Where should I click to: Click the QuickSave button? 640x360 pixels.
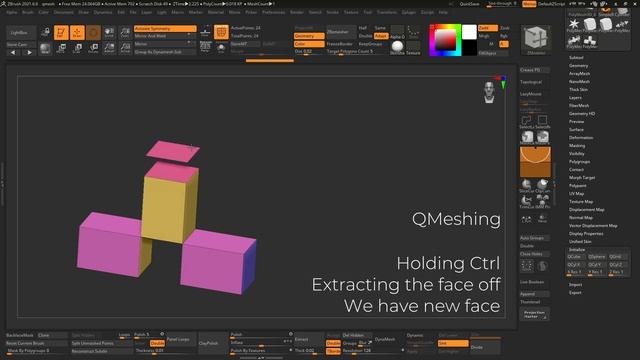(x=470, y=4)
